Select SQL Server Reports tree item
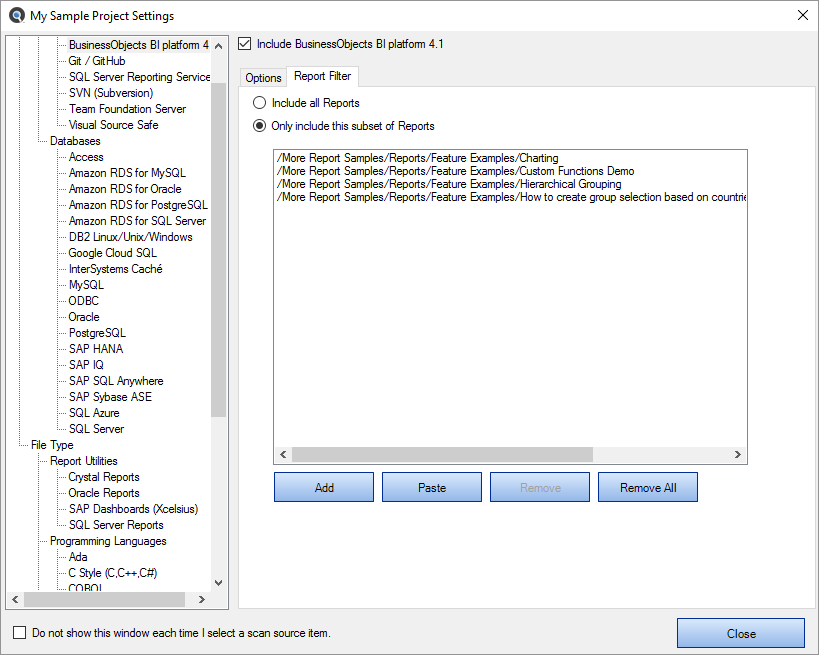The image size is (819, 655). pos(116,525)
